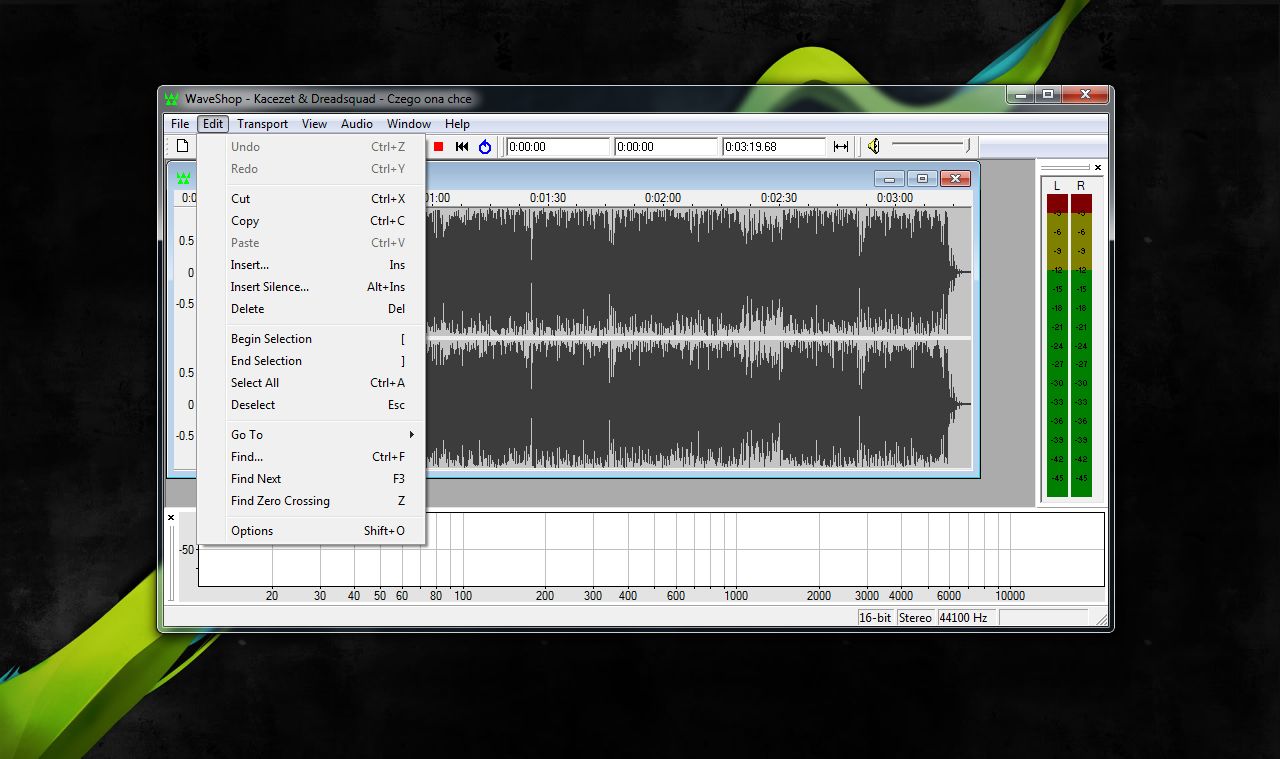
Task: Close the spectrum analyzer panel
Action: (171, 517)
